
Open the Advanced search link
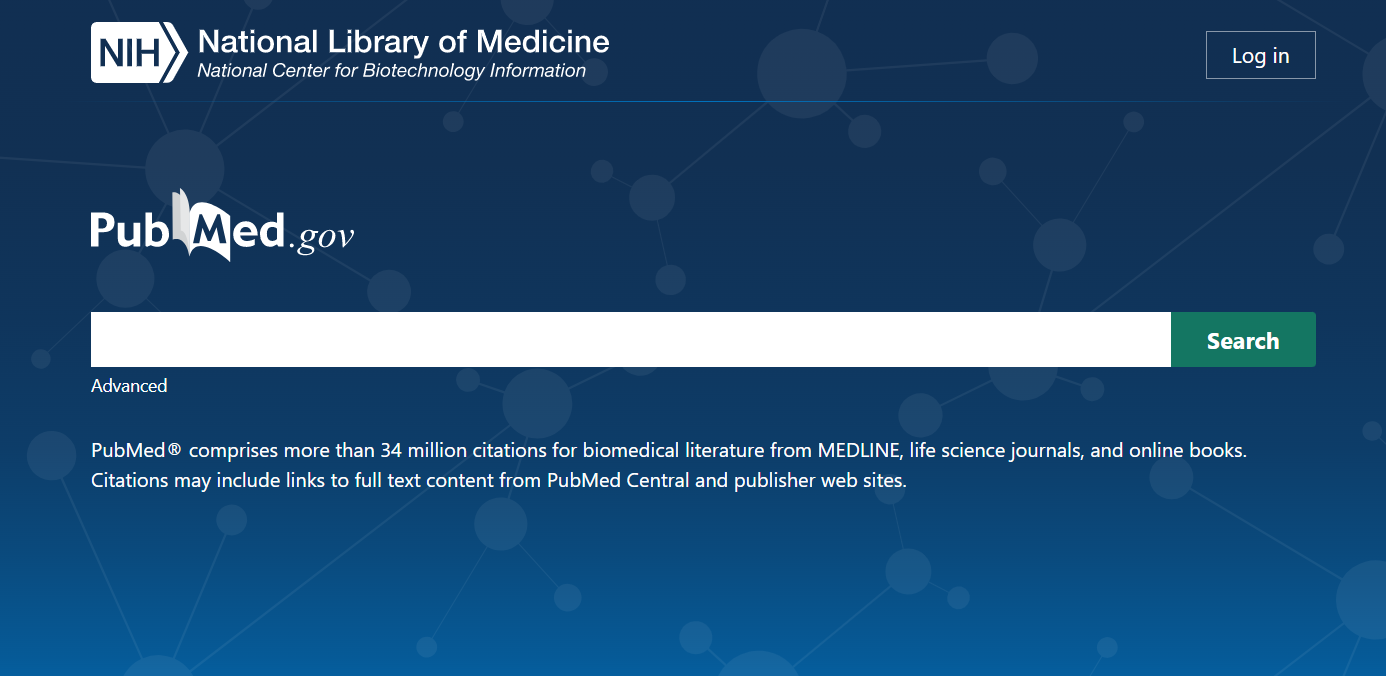point(129,386)
